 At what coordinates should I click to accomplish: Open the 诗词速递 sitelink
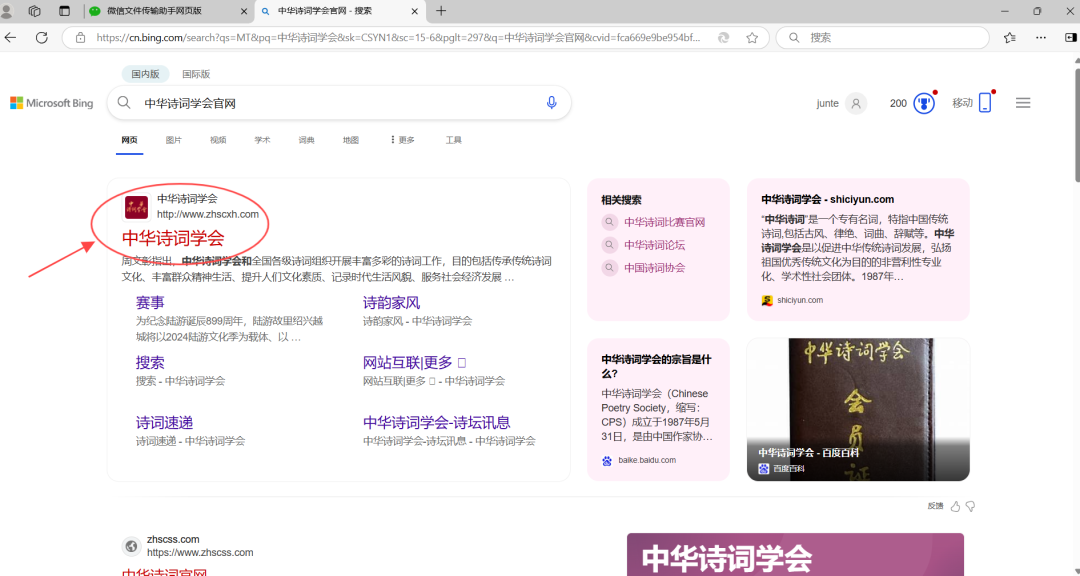pos(164,422)
